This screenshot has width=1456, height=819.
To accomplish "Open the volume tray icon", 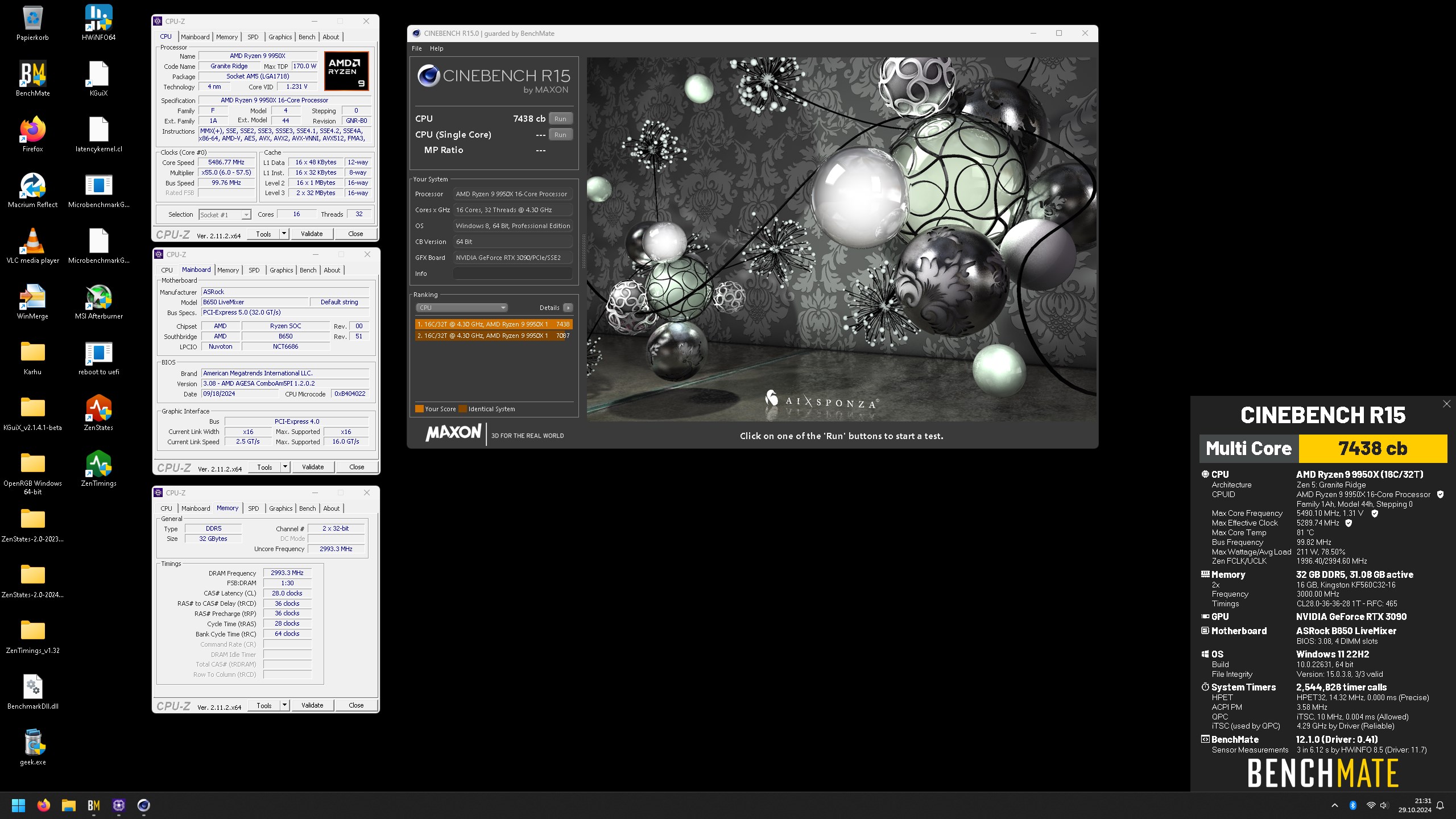I will click(x=1384, y=805).
